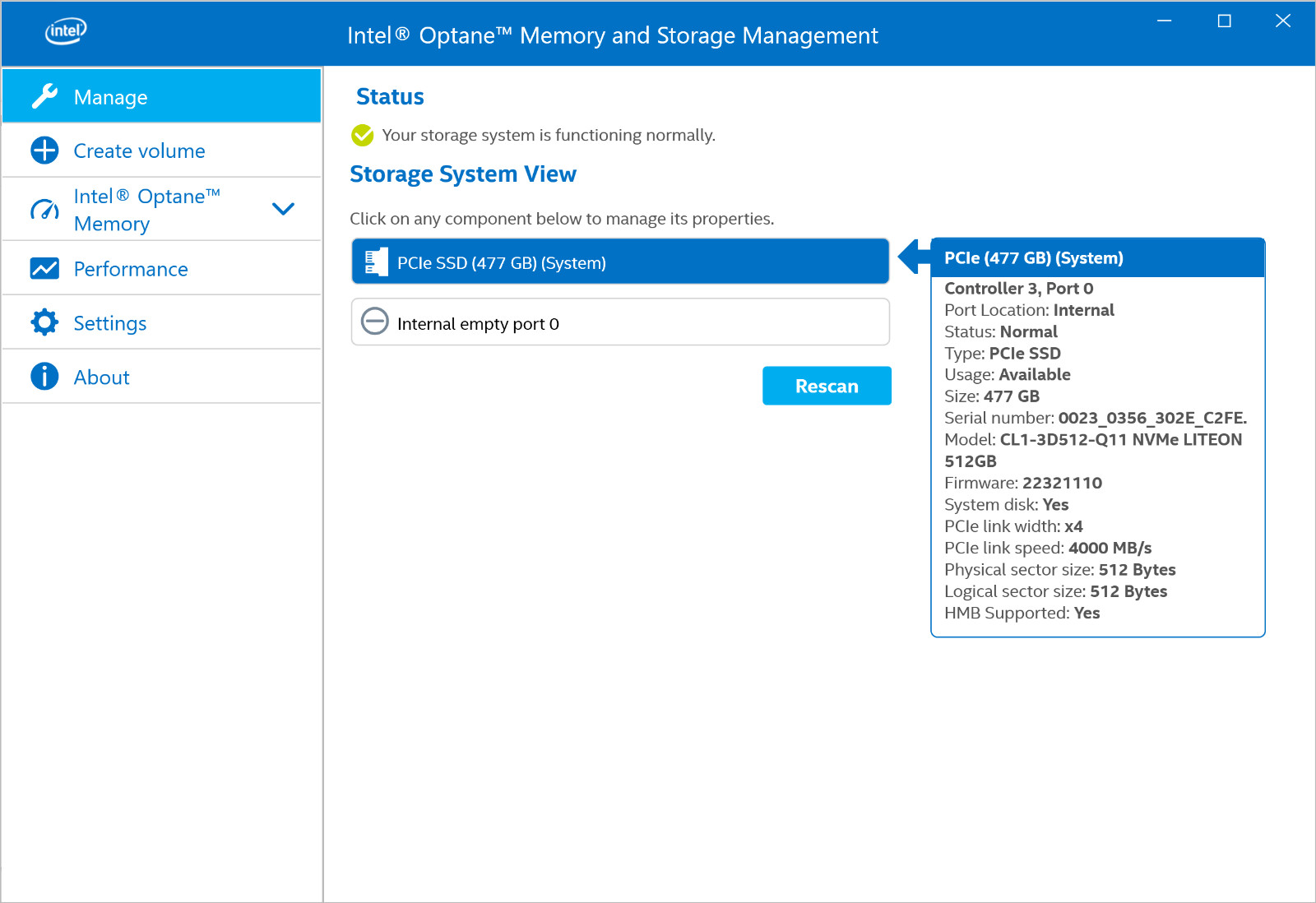Click the 'Logical sector size: 512 Bytes' line
The height and width of the screenshot is (903, 1316).
[x=1055, y=591]
